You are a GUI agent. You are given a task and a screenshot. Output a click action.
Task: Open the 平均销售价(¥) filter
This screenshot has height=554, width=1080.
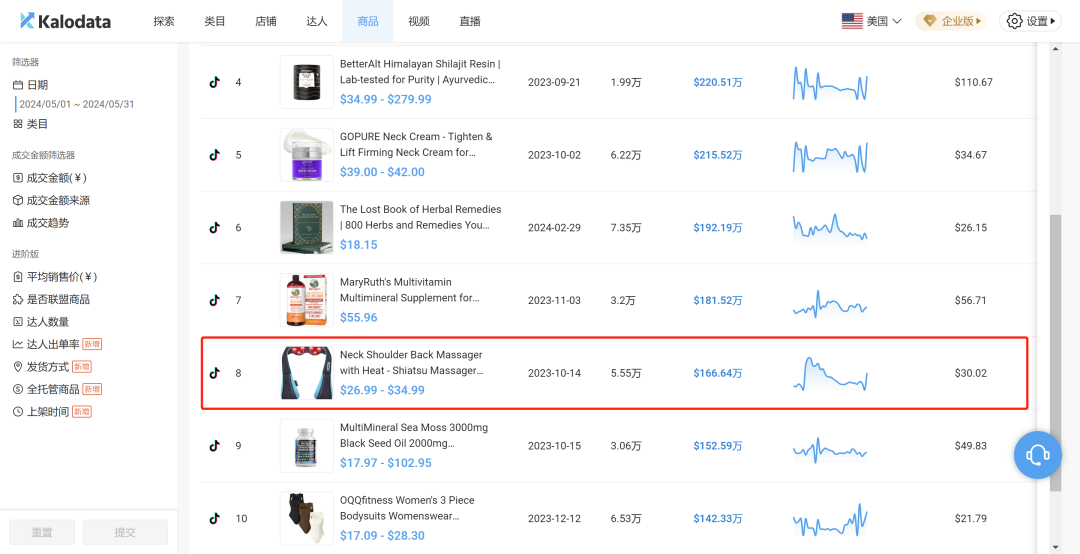point(55,277)
